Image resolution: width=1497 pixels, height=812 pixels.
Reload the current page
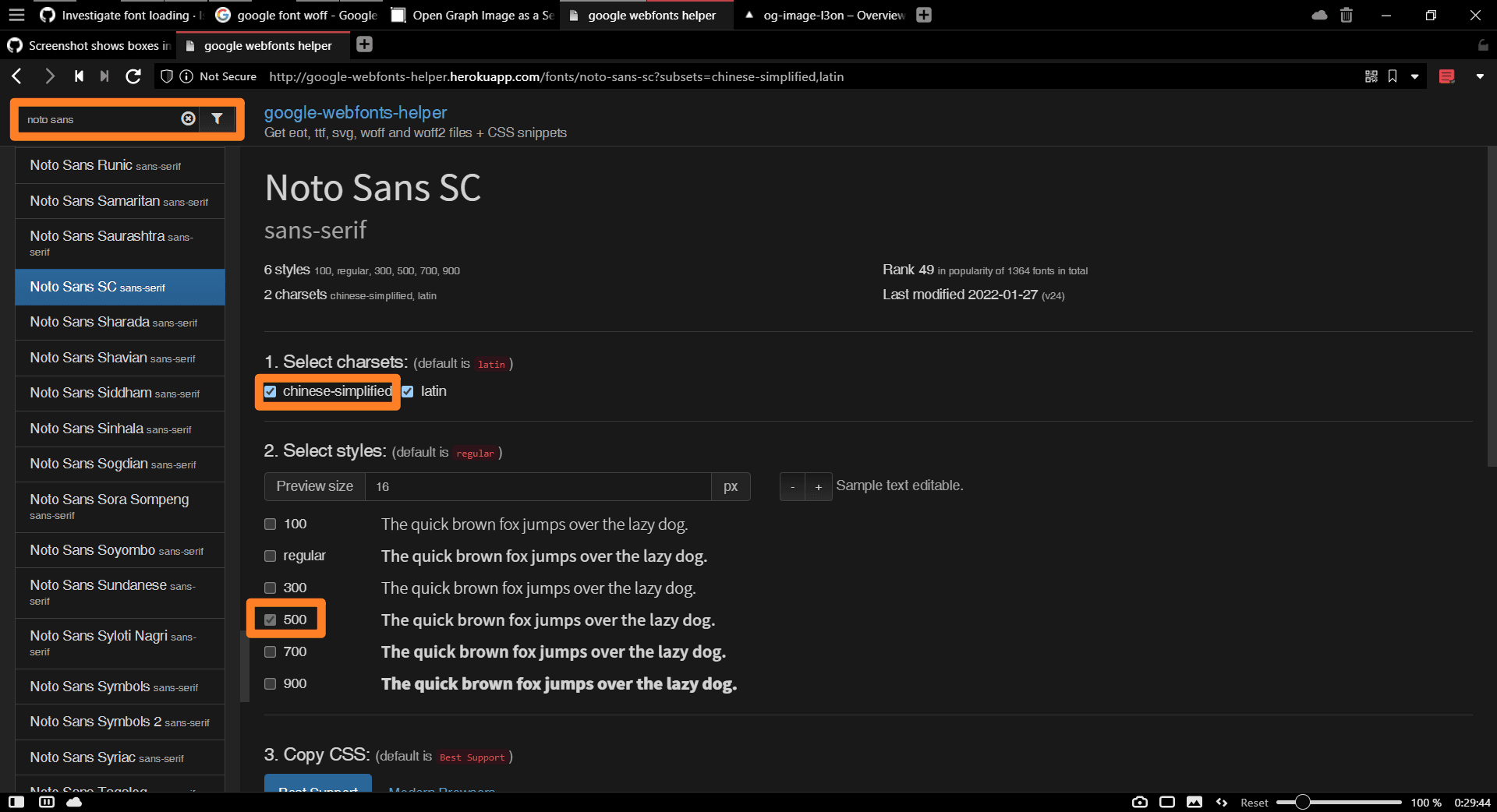point(133,76)
